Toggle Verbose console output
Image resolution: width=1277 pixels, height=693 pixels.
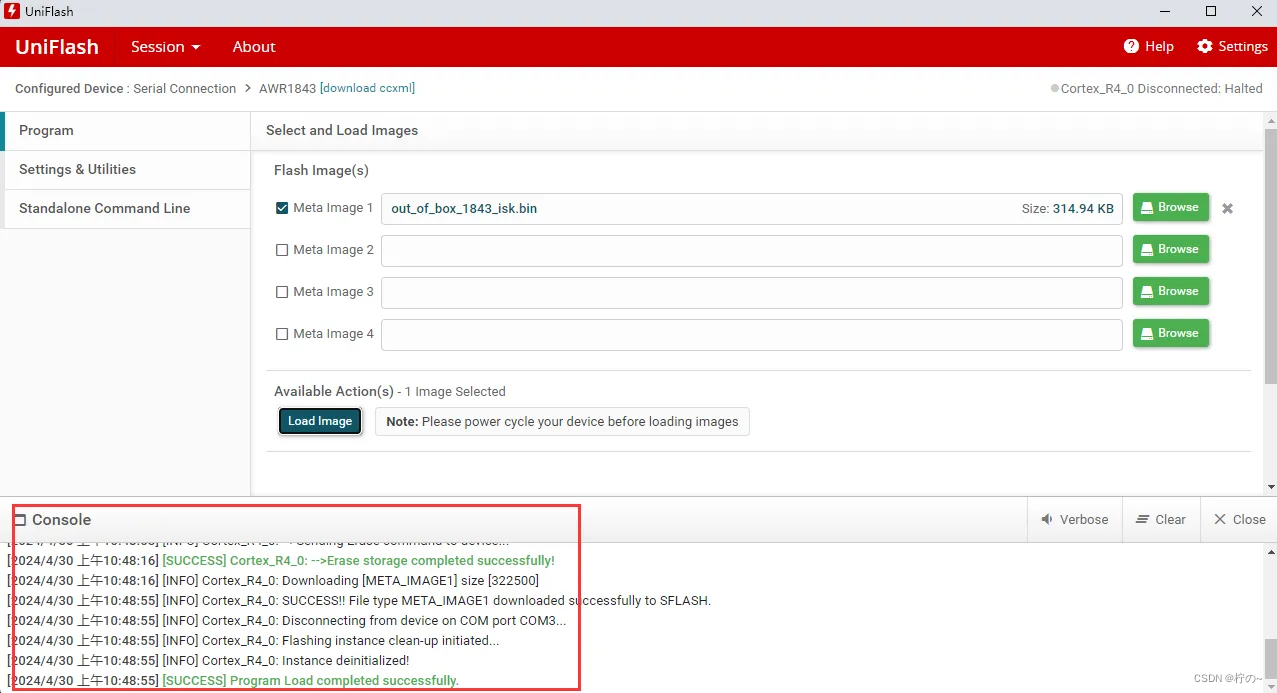1075,520
